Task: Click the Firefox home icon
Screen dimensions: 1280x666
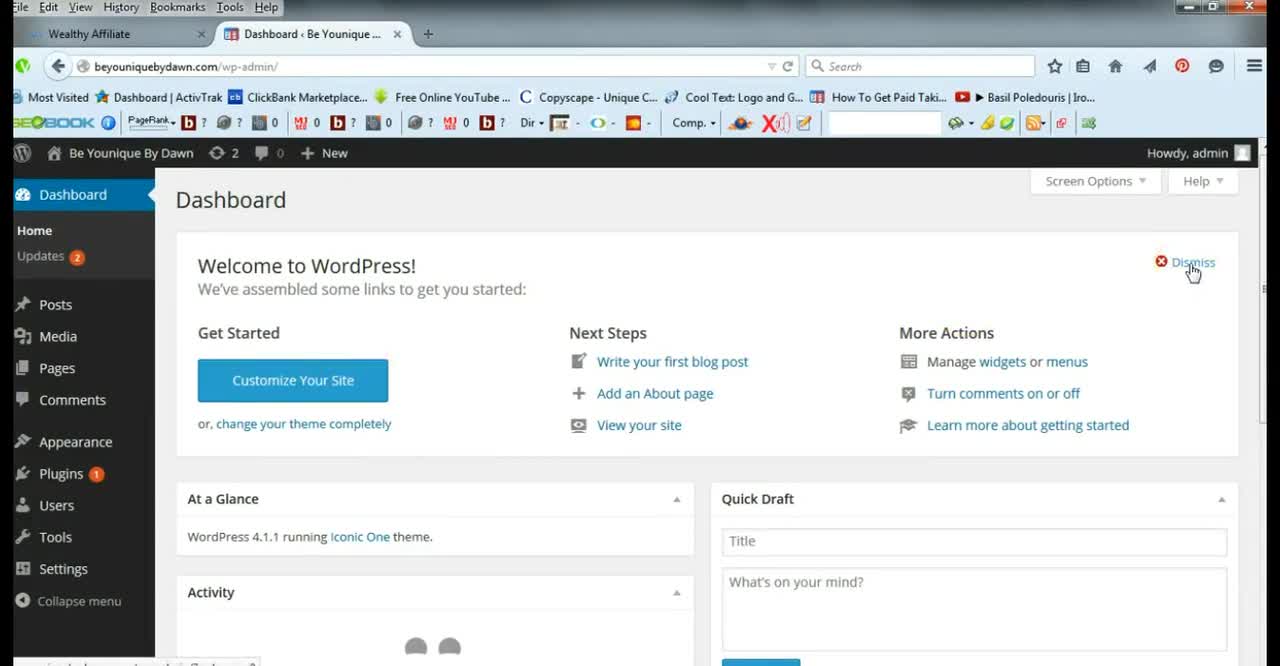Action: tap(1115, 66)
